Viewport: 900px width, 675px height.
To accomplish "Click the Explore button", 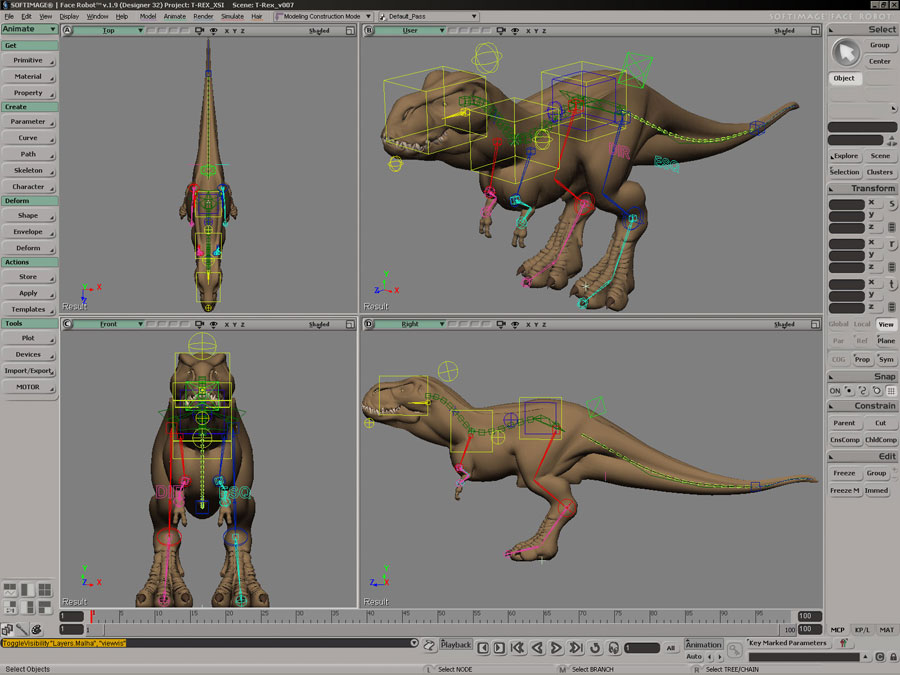I will click(844, 156).
